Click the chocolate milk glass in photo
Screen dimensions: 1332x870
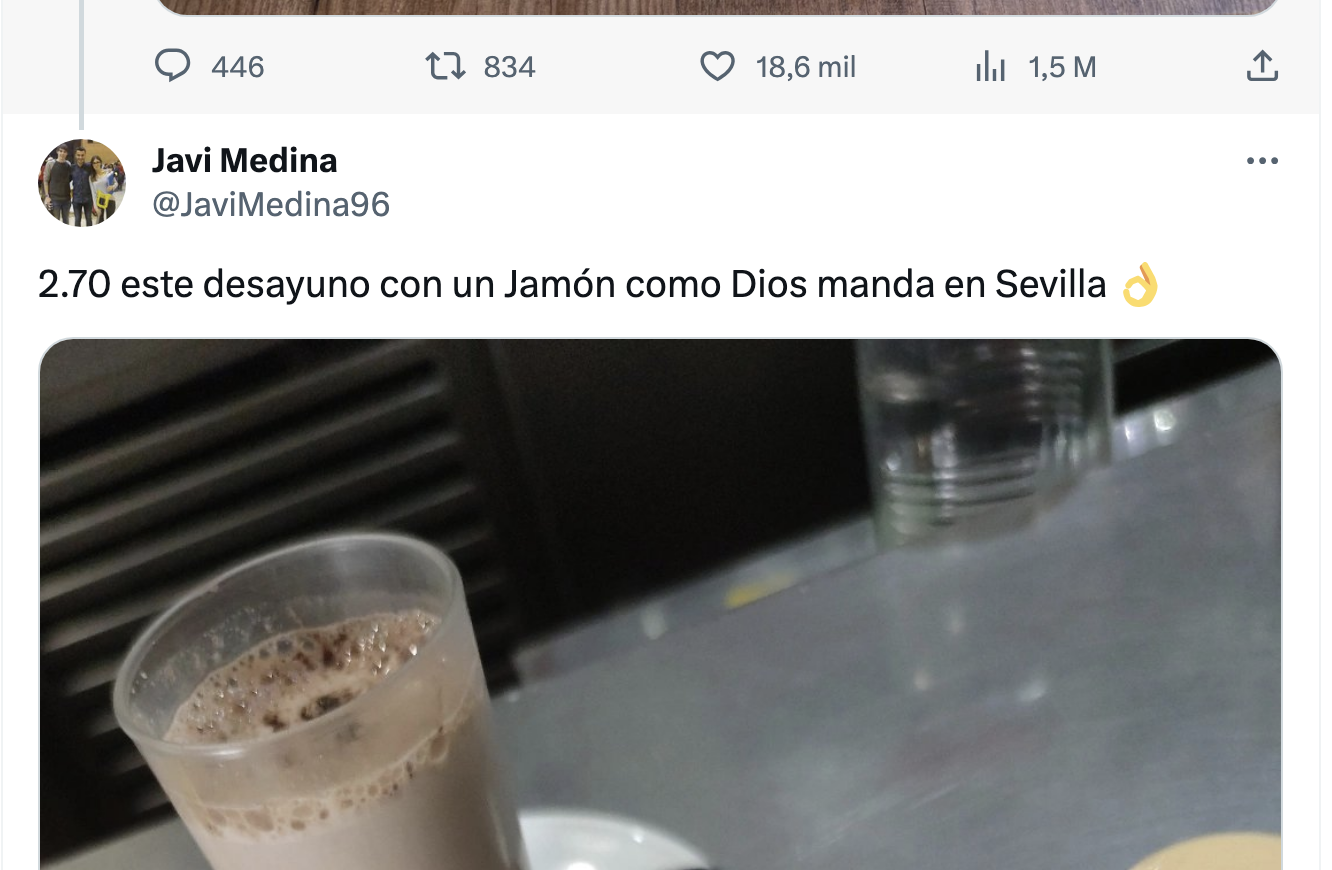[x=320, y=710]
